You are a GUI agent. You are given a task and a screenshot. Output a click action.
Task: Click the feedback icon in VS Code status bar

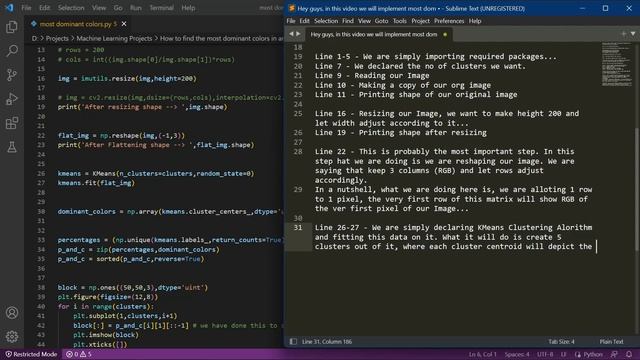[614, 354]
